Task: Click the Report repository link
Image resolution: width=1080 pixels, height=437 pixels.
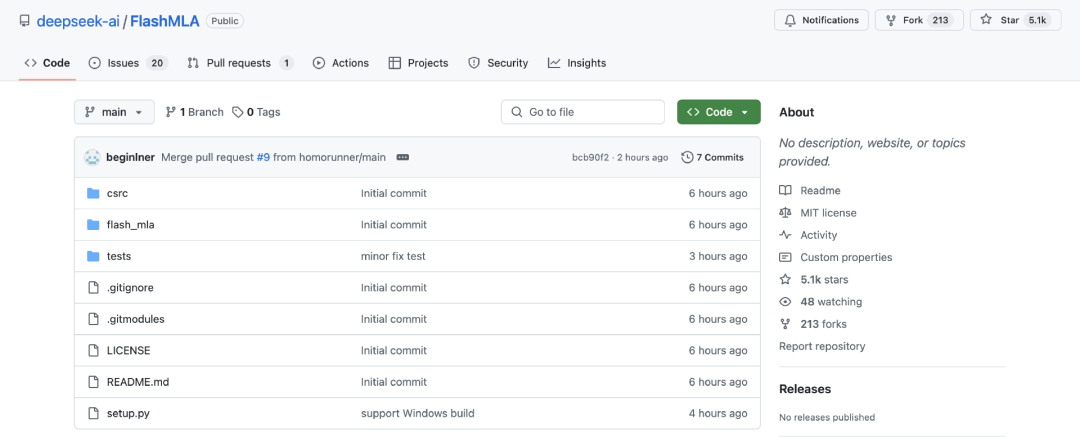Action: [x=822, y=346]
